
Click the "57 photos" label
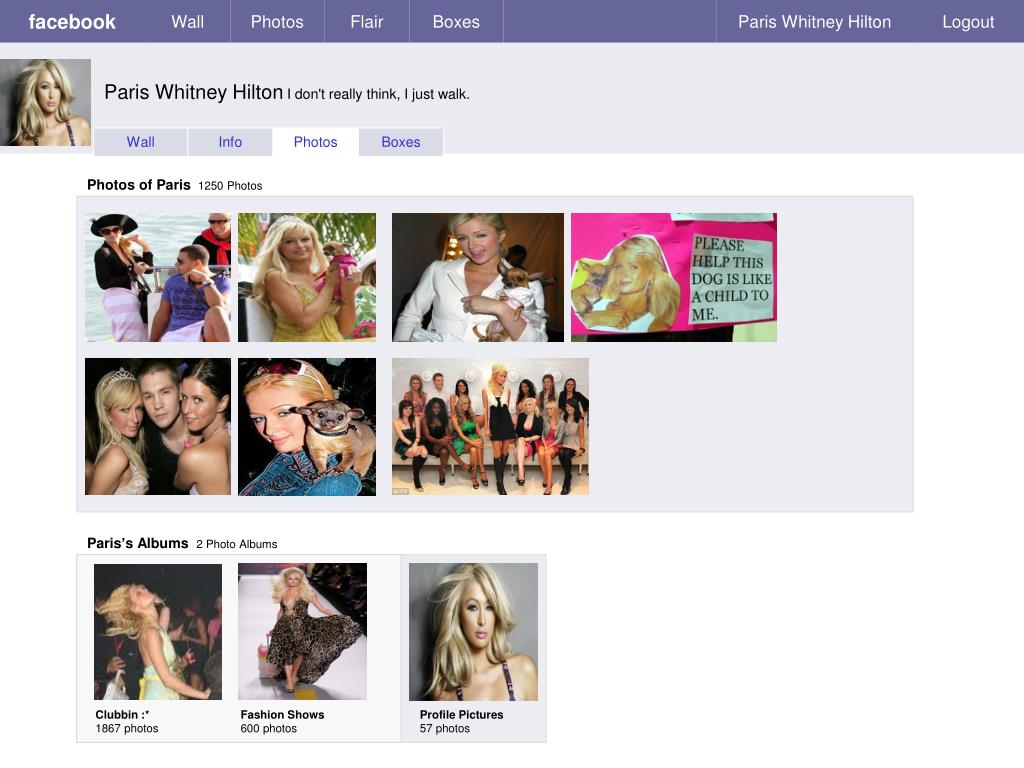[444, 729]
